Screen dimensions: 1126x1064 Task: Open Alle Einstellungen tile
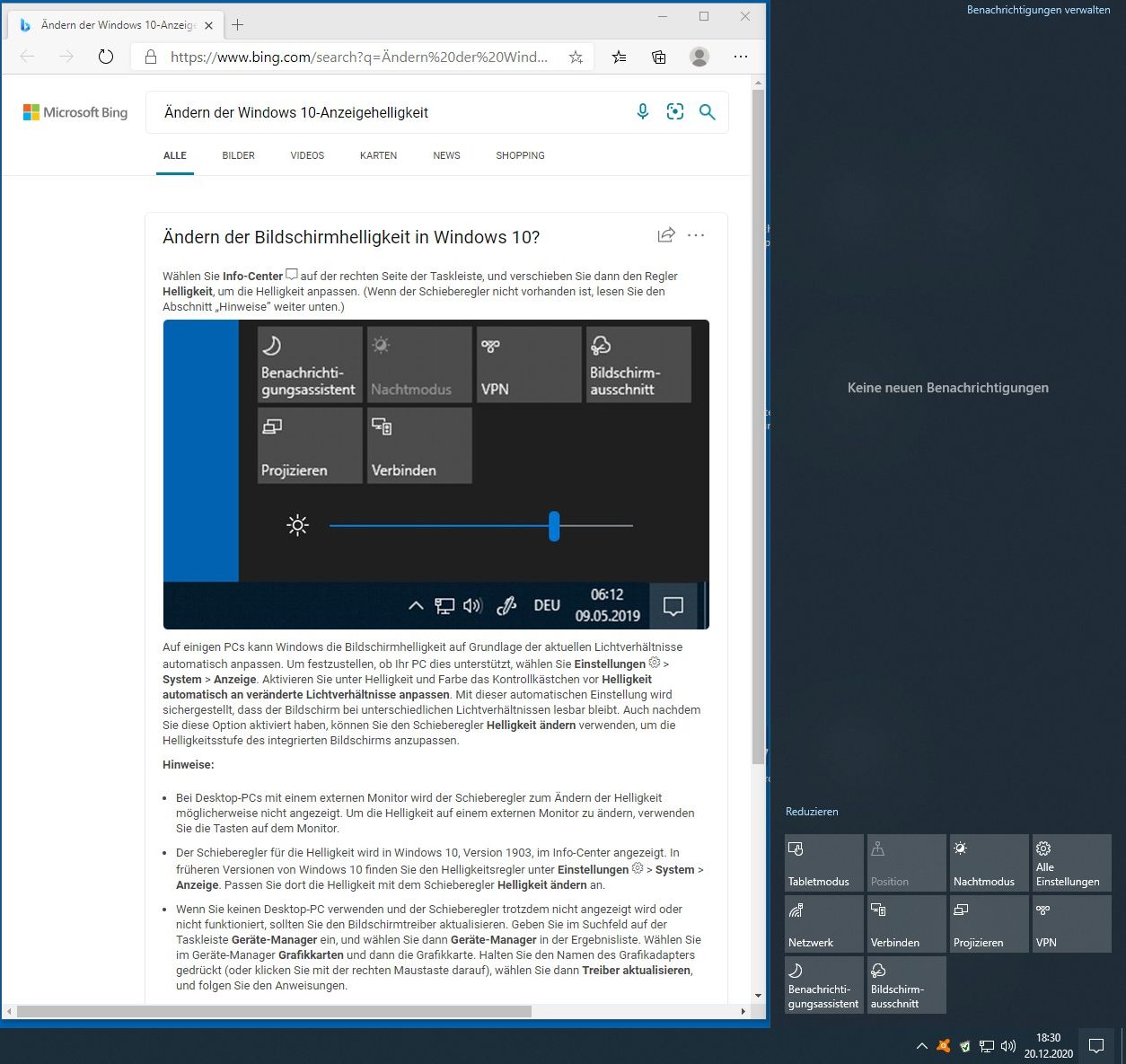(x=1071, y=863)
